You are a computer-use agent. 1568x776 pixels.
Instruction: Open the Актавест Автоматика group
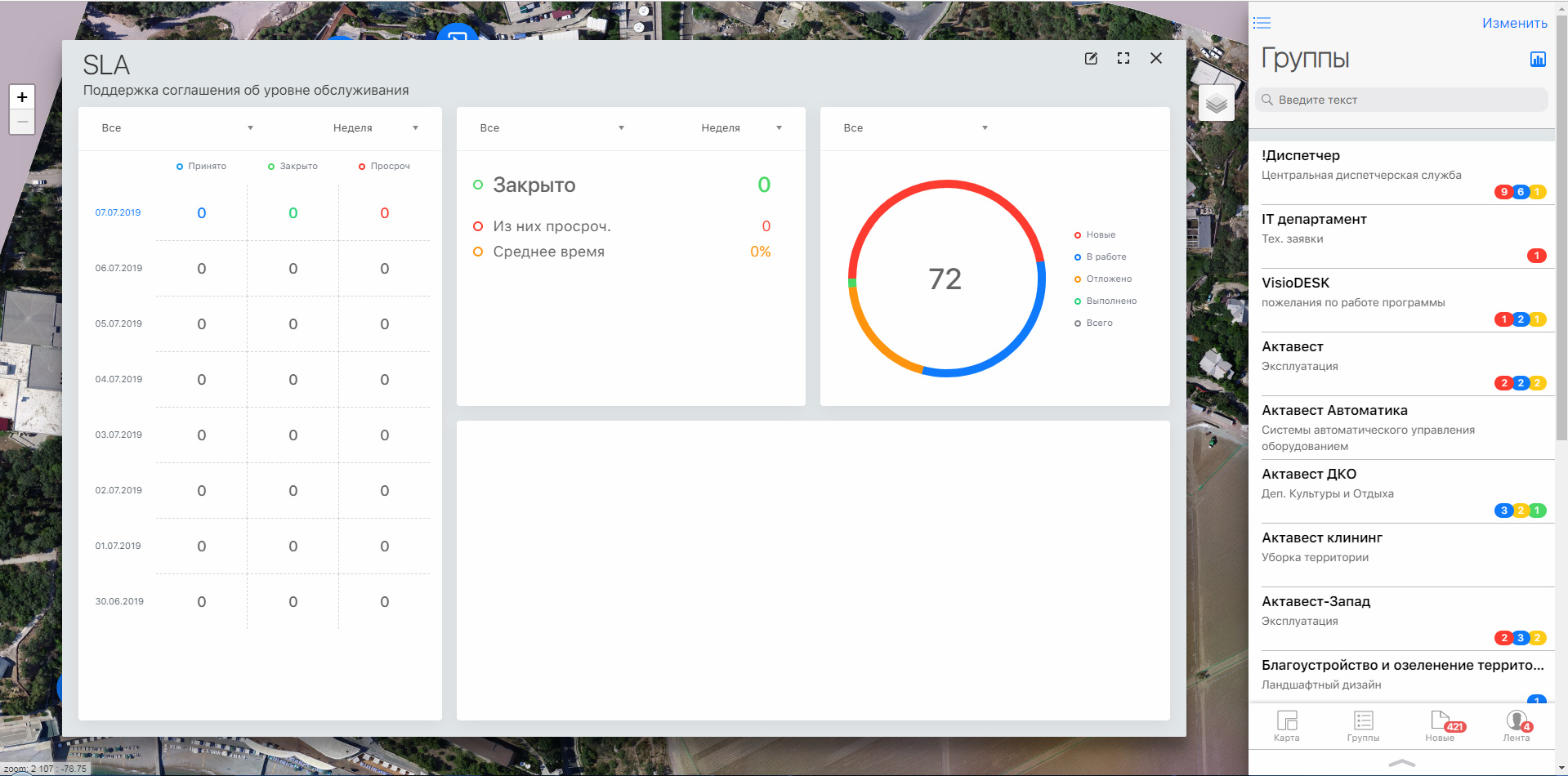(x=1401, y=427)
